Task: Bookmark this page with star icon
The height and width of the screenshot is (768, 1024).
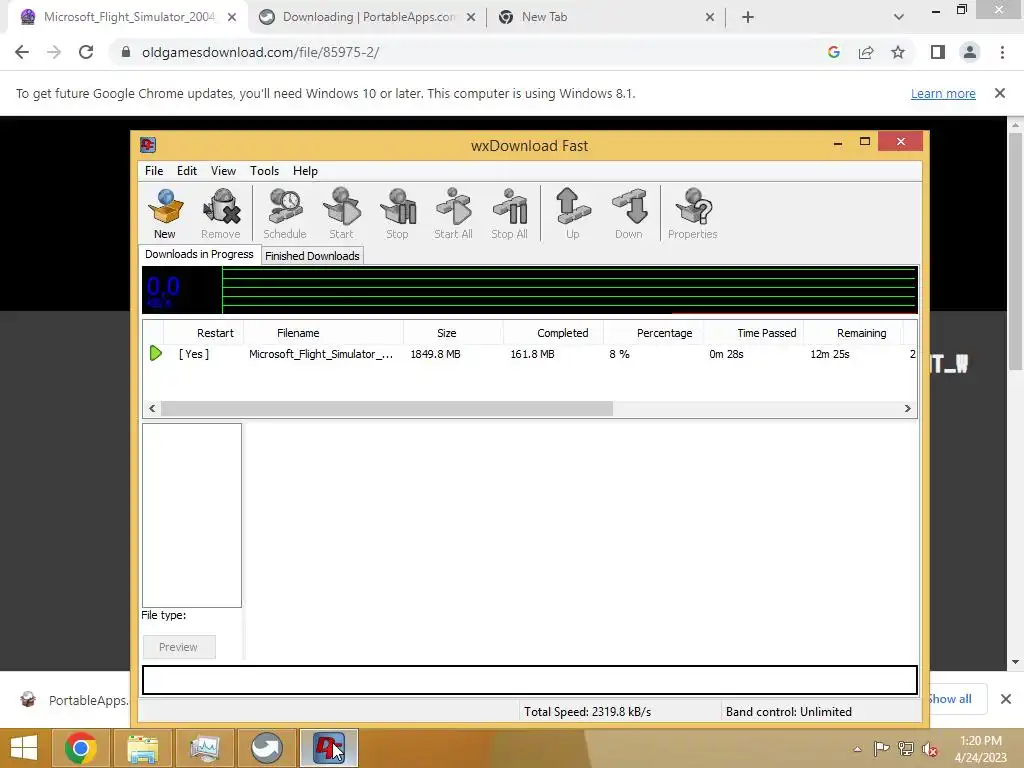Action: coord(898,52)
